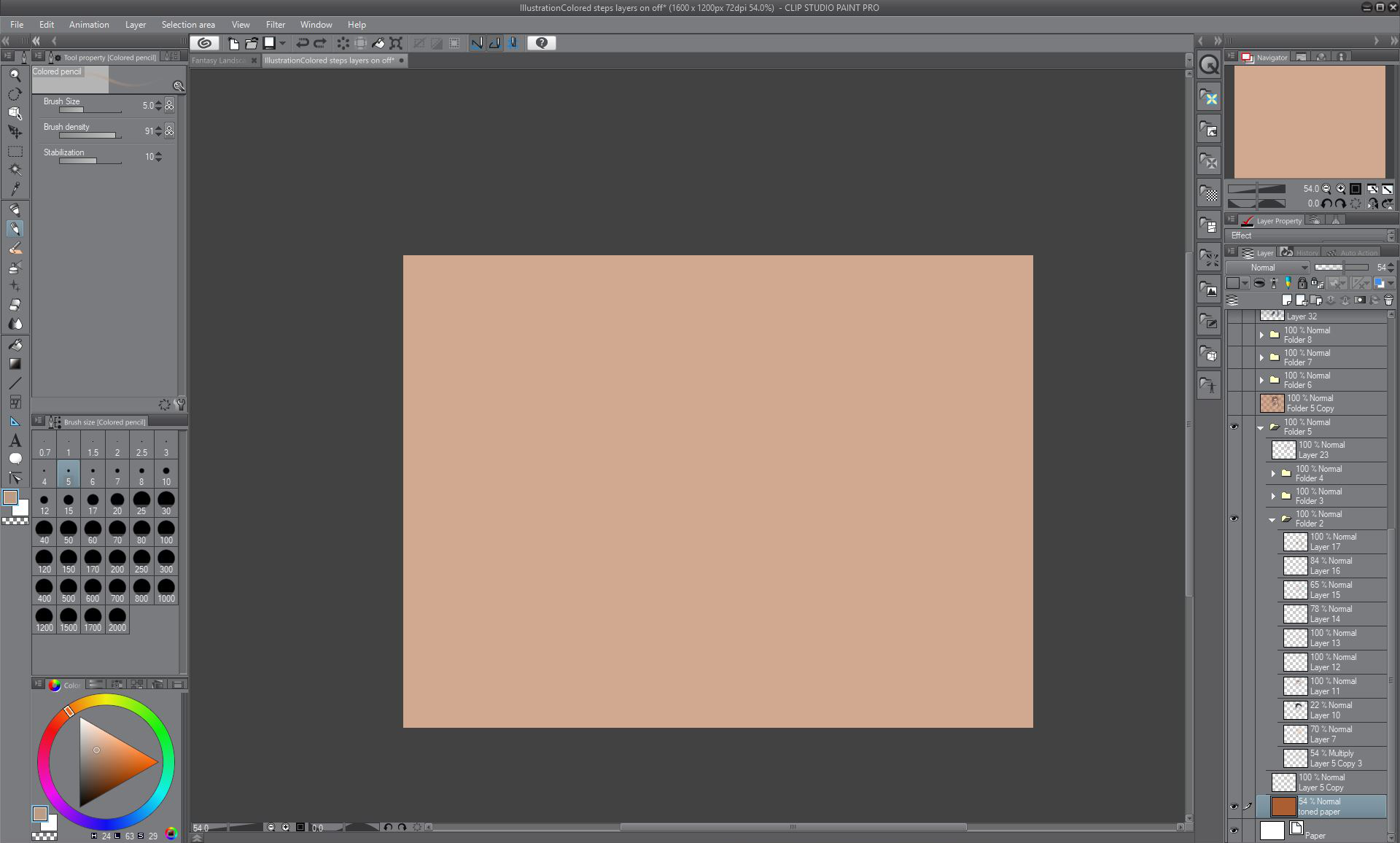Viewport: 1400px width, 843px height.
Task: Open the Filter menu
Action: point(275,24)
